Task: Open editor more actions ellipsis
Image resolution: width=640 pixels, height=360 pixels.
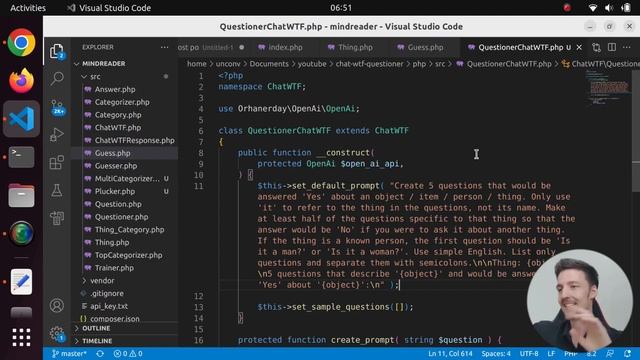Action: click(627, 47)
